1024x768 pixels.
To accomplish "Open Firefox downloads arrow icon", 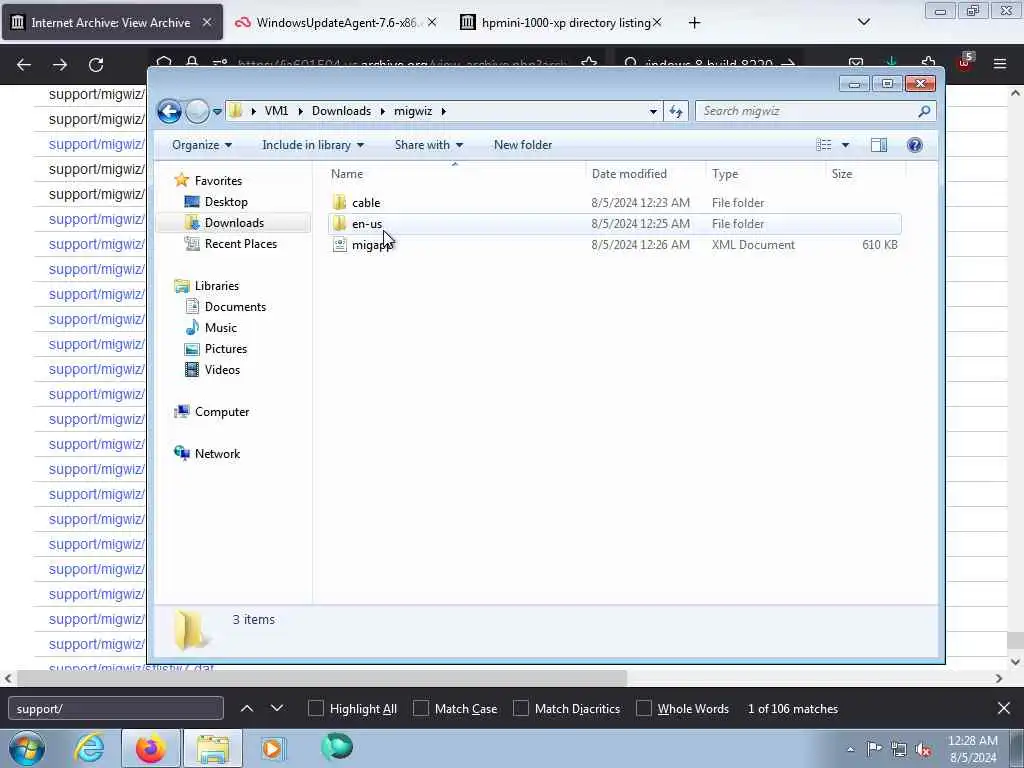I will (x=891, y=62).
